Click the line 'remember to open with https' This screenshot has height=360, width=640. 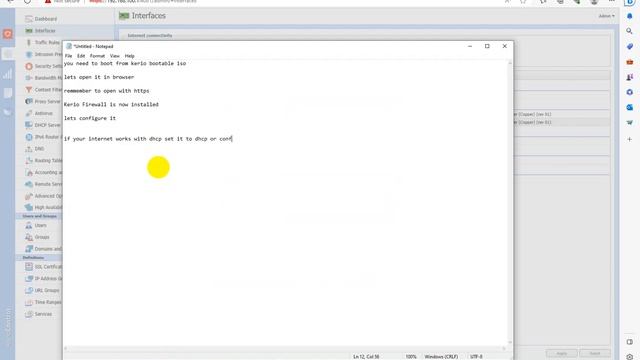click(x=107, y=91)
